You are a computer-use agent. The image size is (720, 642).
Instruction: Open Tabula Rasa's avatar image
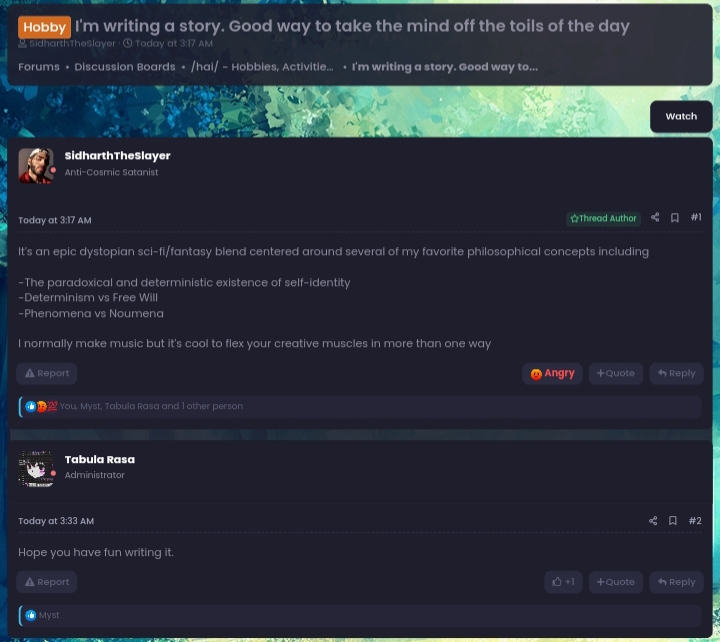pyautogui.click(x=36, y=468)
